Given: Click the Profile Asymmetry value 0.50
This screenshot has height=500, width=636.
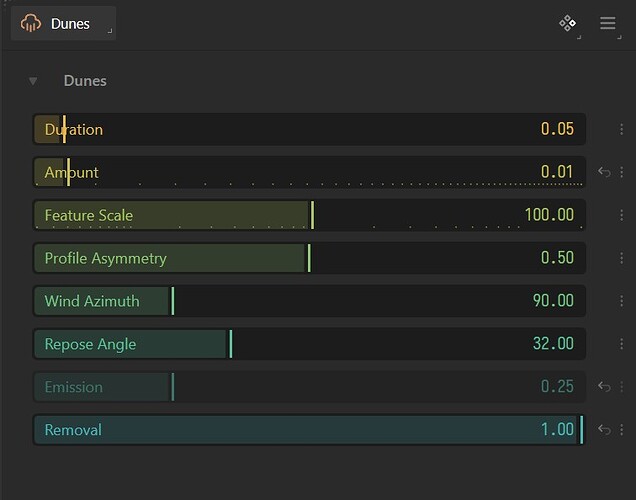Looking at the screenshot, I should click(x=557, y=258).
